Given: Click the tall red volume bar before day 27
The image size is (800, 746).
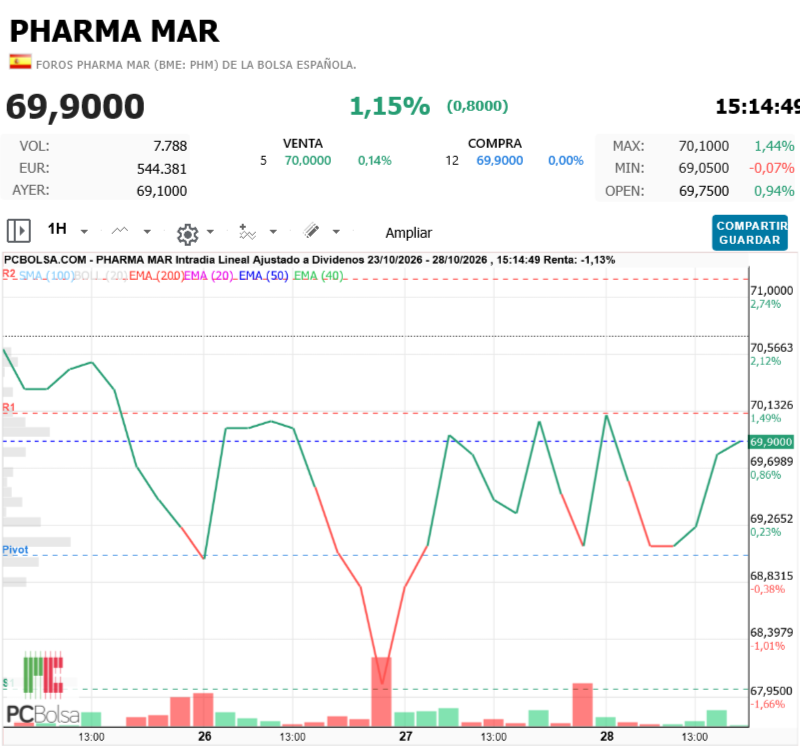Looking at the screenshot, I should coord(381,691).
